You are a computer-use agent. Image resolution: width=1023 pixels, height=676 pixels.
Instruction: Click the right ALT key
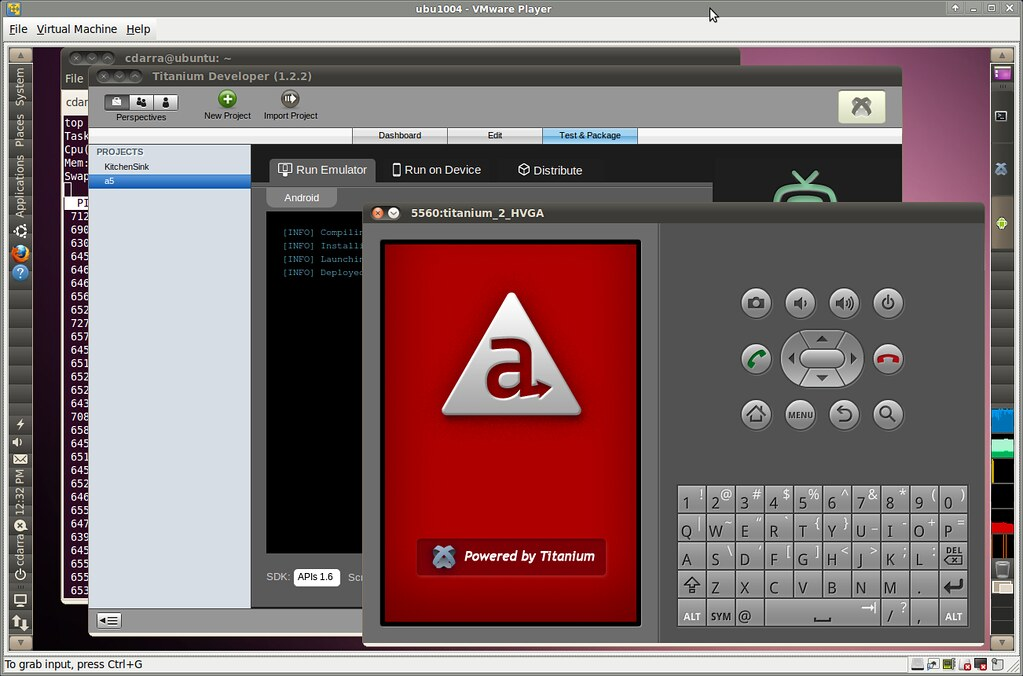pos(953,615)
